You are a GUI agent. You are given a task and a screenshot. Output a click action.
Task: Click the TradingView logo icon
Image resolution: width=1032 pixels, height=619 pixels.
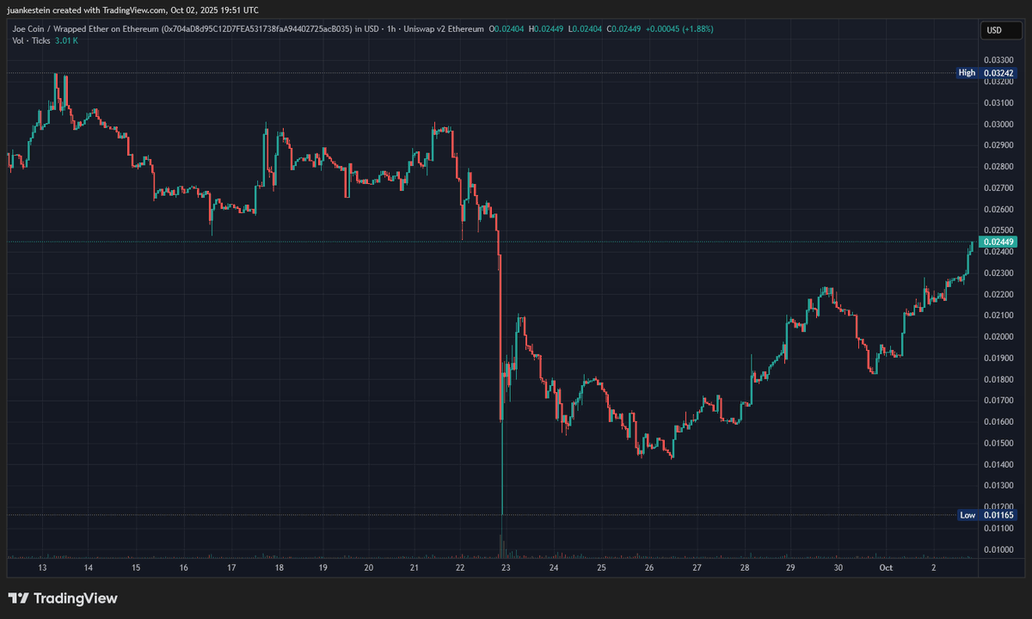pos(18,598)
